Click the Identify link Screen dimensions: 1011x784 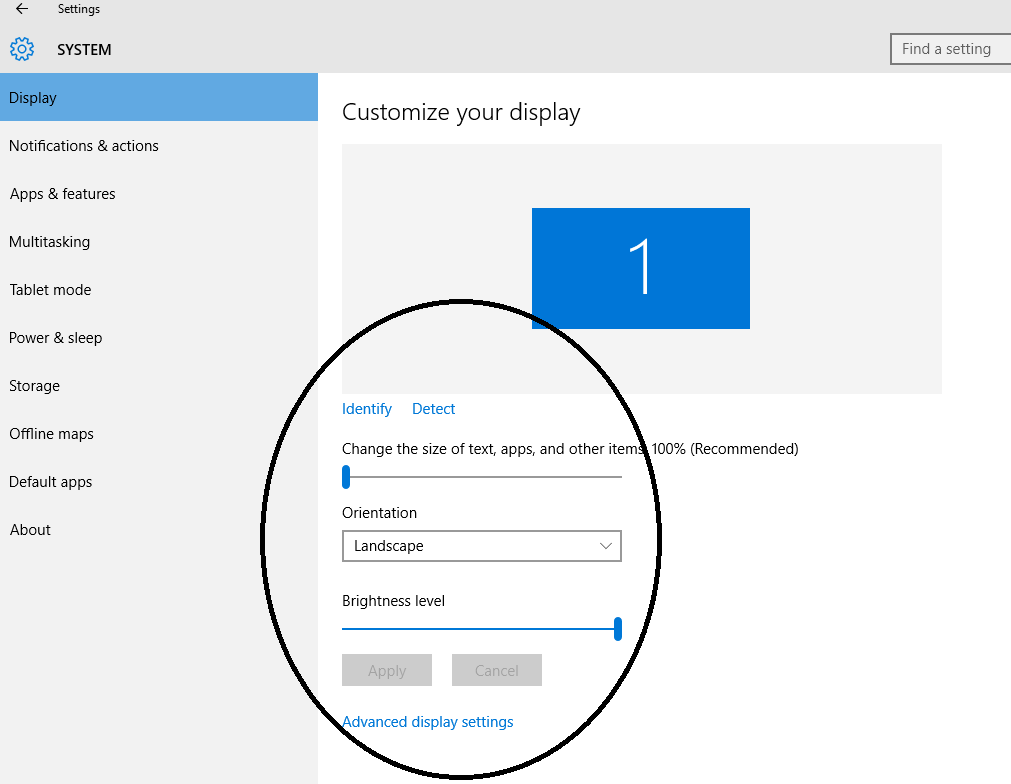pyautogui.click(x=367, y=409)
